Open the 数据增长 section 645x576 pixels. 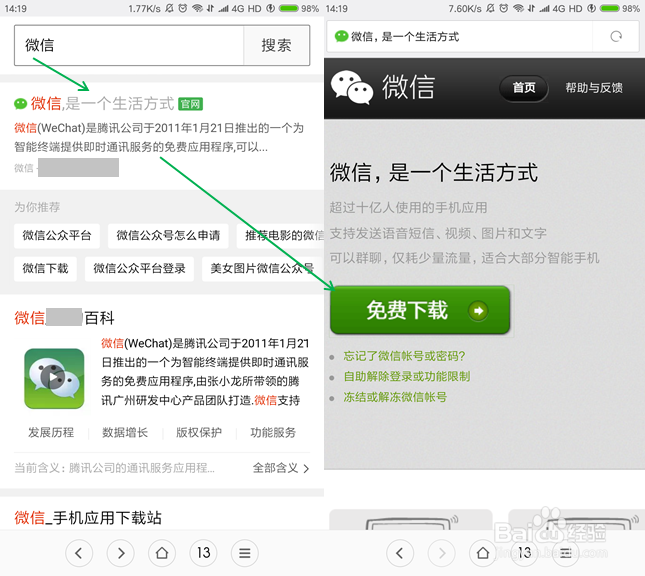click(125, 432)
